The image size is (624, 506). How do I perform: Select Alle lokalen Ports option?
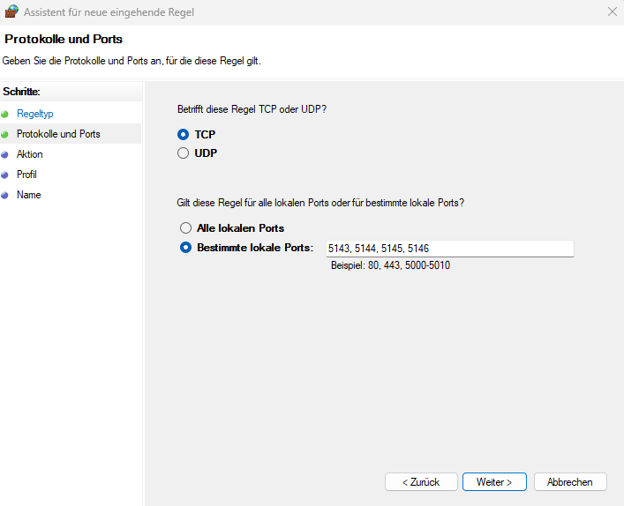click(185, 228)
